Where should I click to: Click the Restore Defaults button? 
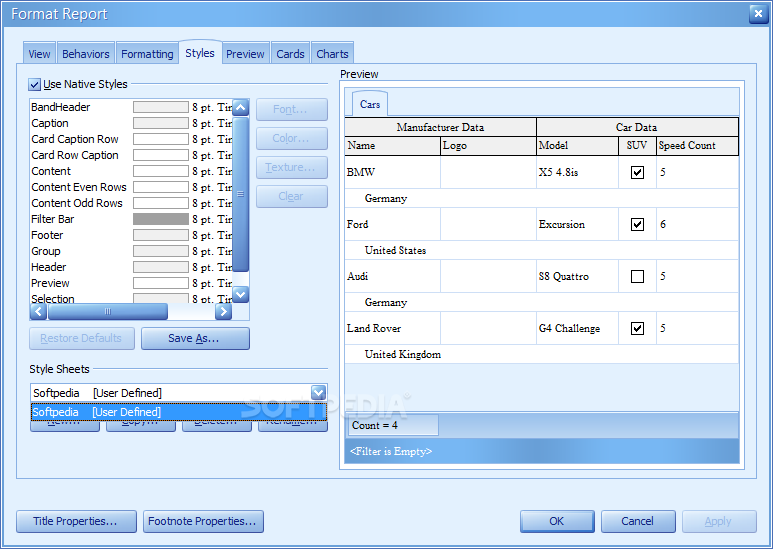click(x=82, y=339)
